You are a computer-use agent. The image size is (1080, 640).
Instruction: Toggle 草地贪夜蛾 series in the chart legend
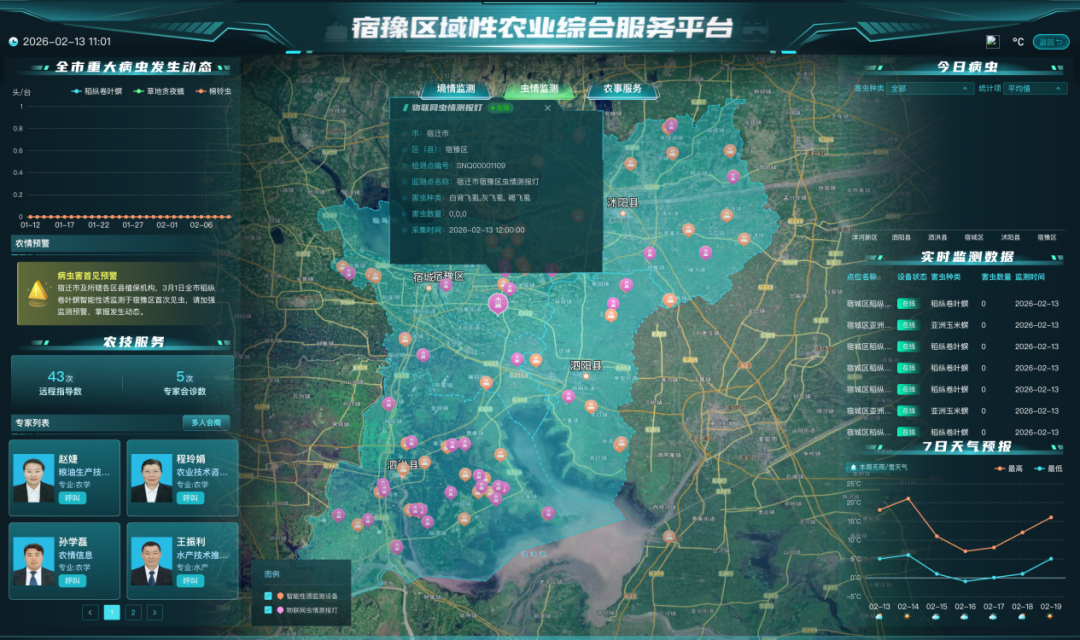(159, 91)
